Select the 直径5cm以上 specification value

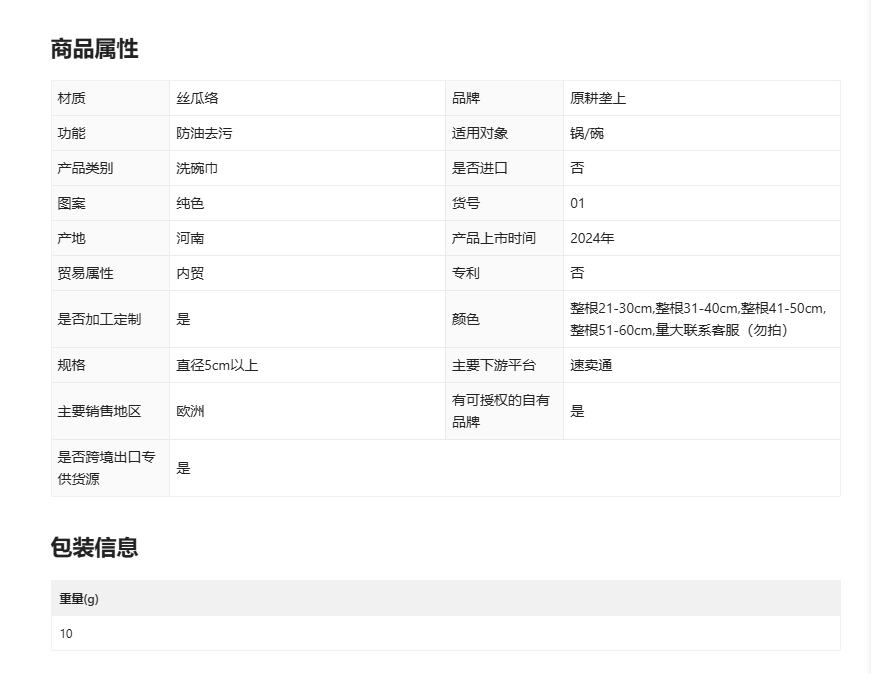(x=217, y=365)
